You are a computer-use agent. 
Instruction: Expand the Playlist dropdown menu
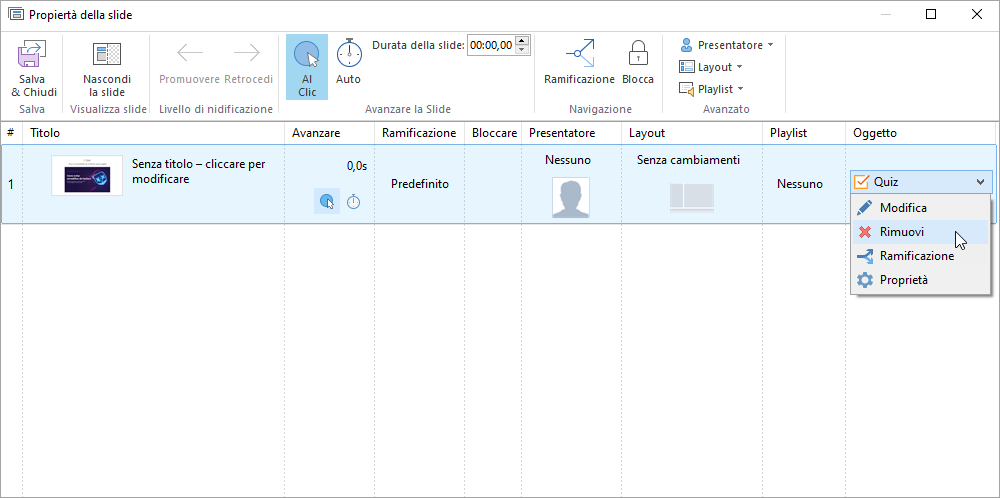point(711,89)
